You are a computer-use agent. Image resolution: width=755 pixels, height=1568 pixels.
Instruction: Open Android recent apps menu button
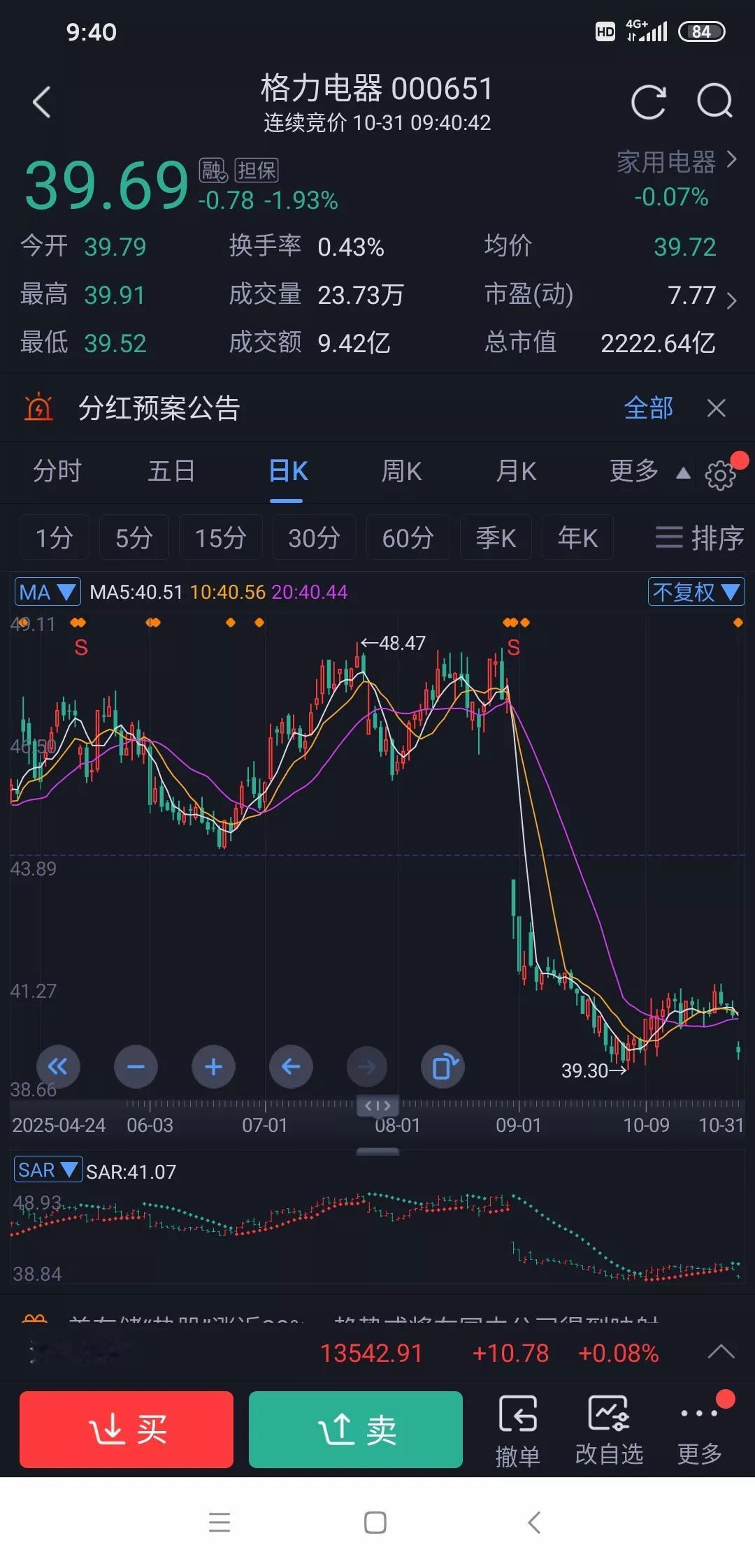[220, 1523]
